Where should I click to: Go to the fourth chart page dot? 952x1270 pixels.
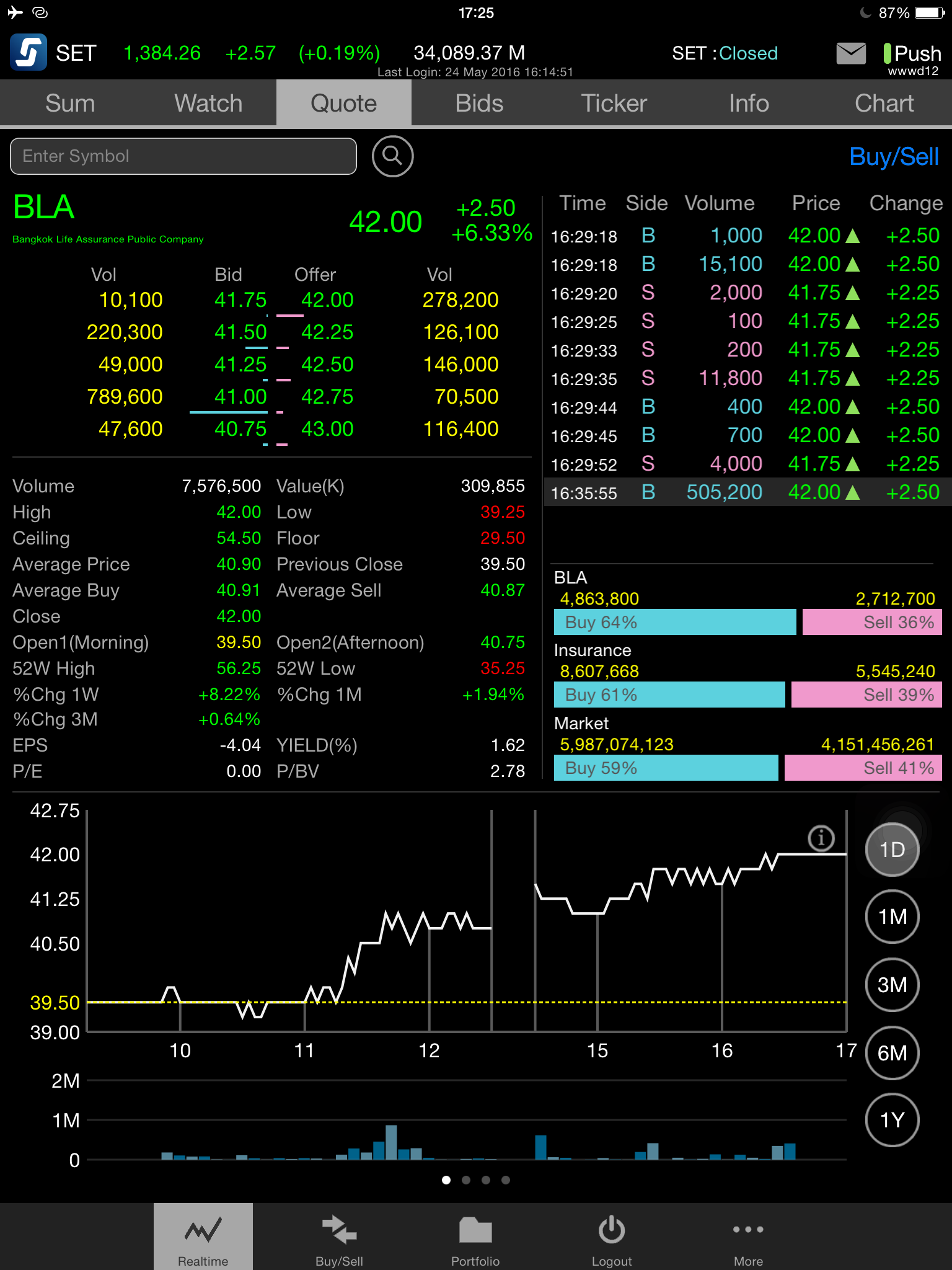click(506, 1180)
